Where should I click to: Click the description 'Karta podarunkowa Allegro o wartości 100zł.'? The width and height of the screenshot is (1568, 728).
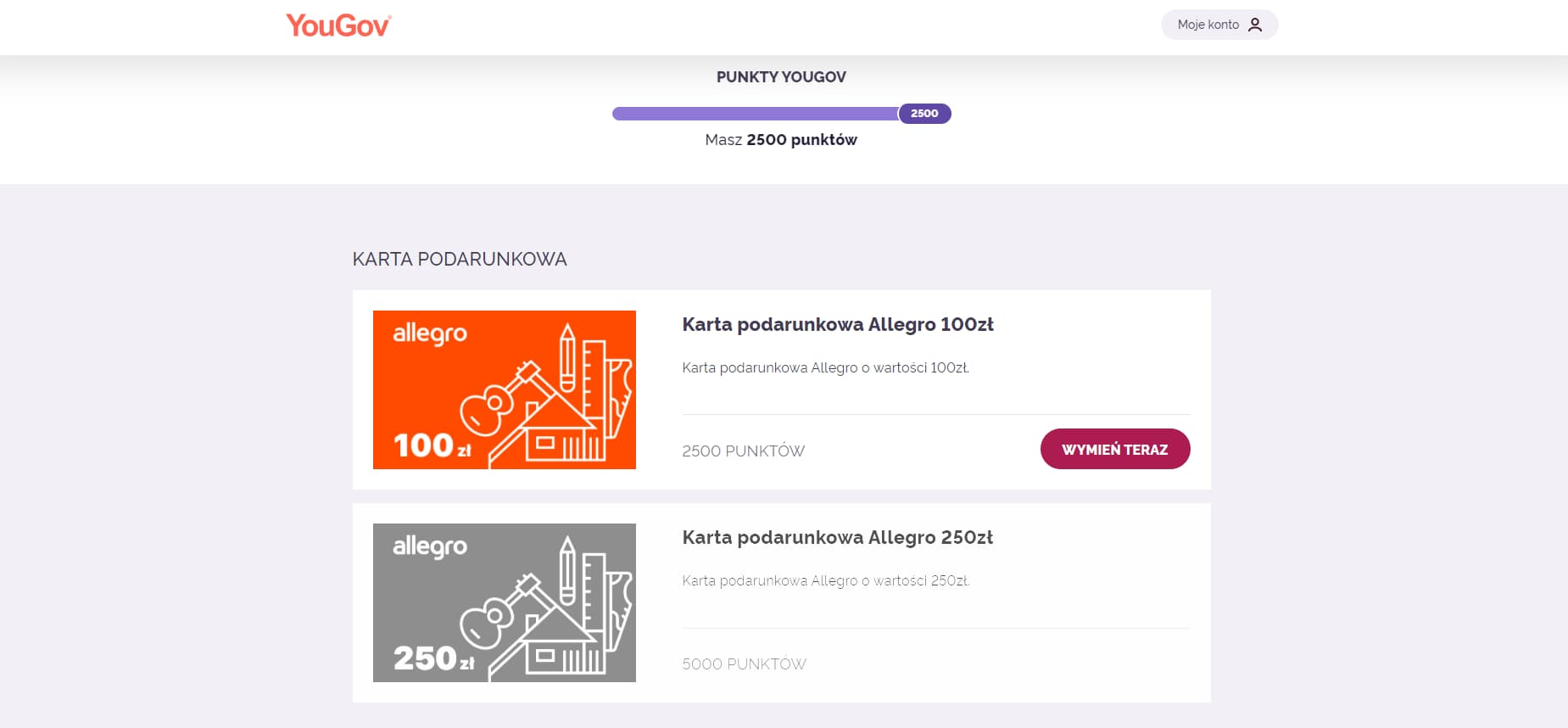826,367
